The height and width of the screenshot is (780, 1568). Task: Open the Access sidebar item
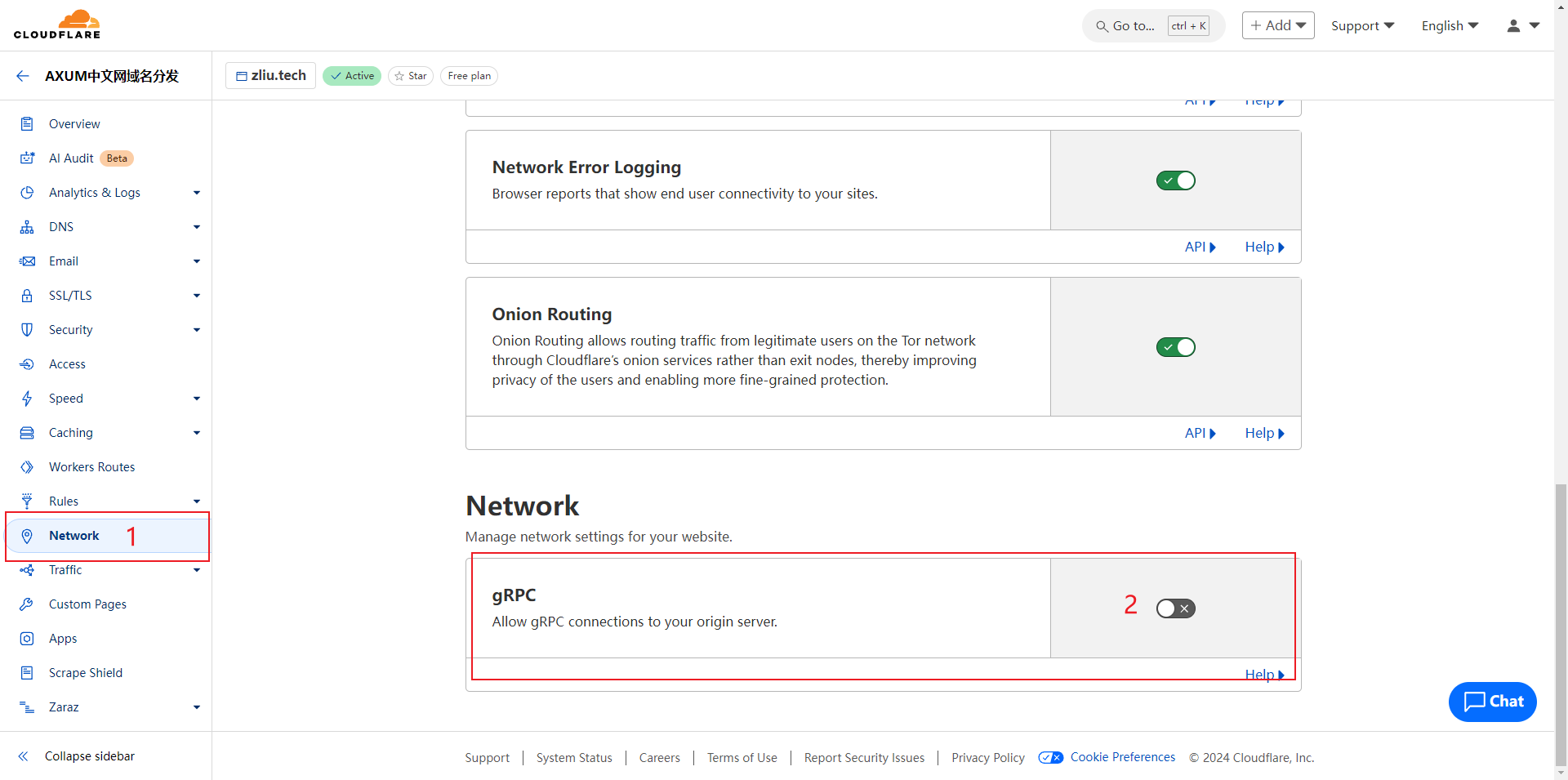[67, 364]
